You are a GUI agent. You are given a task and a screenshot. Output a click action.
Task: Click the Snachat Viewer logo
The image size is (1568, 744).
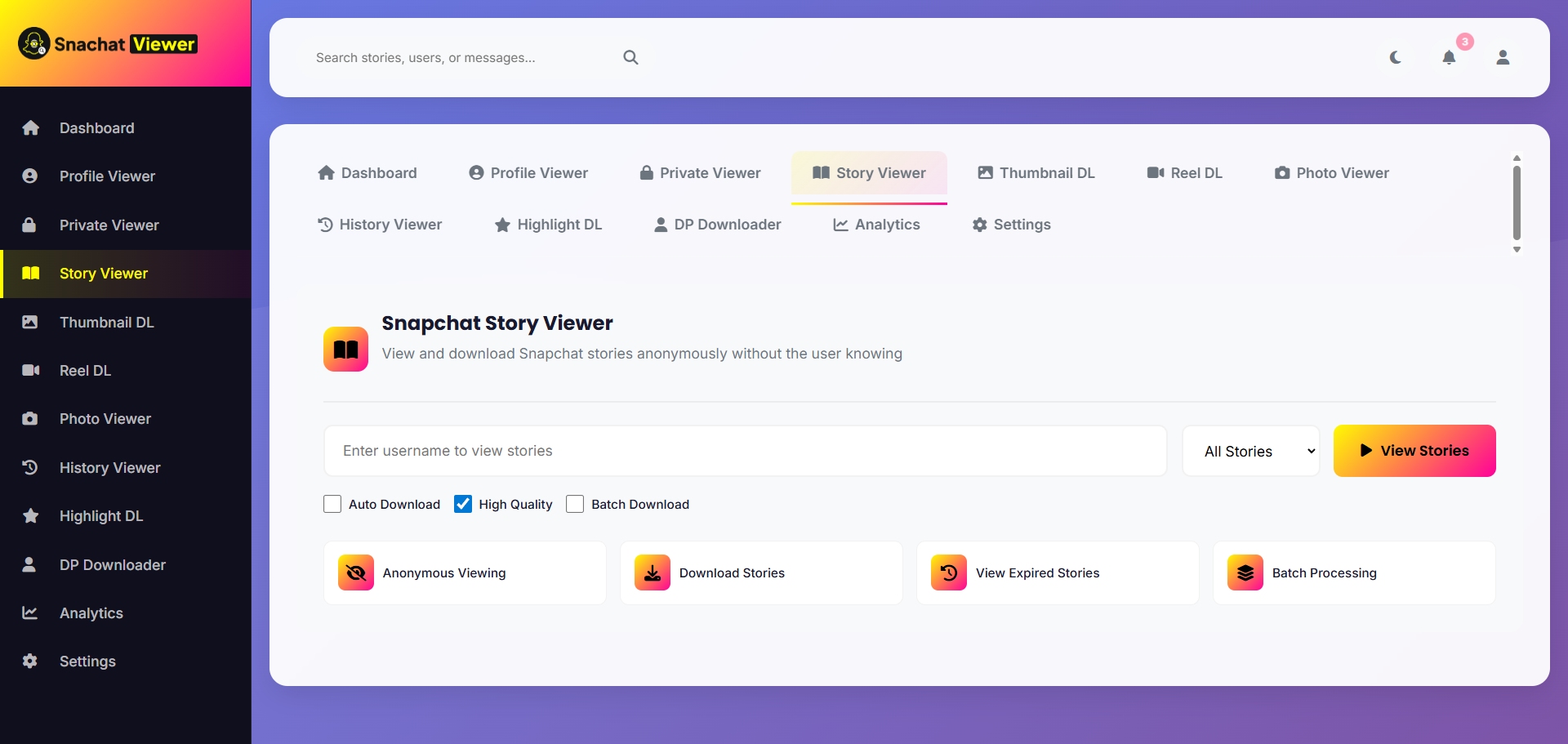[108, 44]
